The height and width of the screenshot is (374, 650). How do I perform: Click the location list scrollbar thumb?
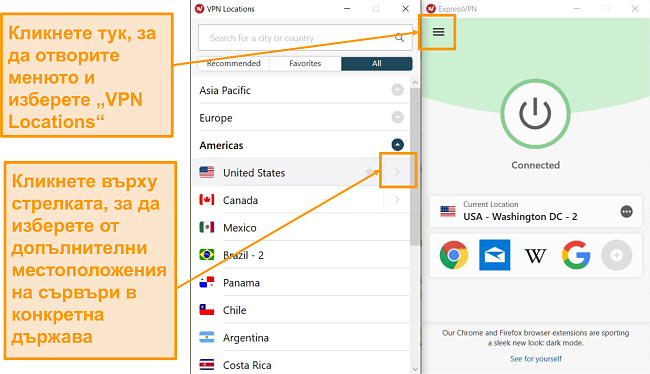coord(414,166)
